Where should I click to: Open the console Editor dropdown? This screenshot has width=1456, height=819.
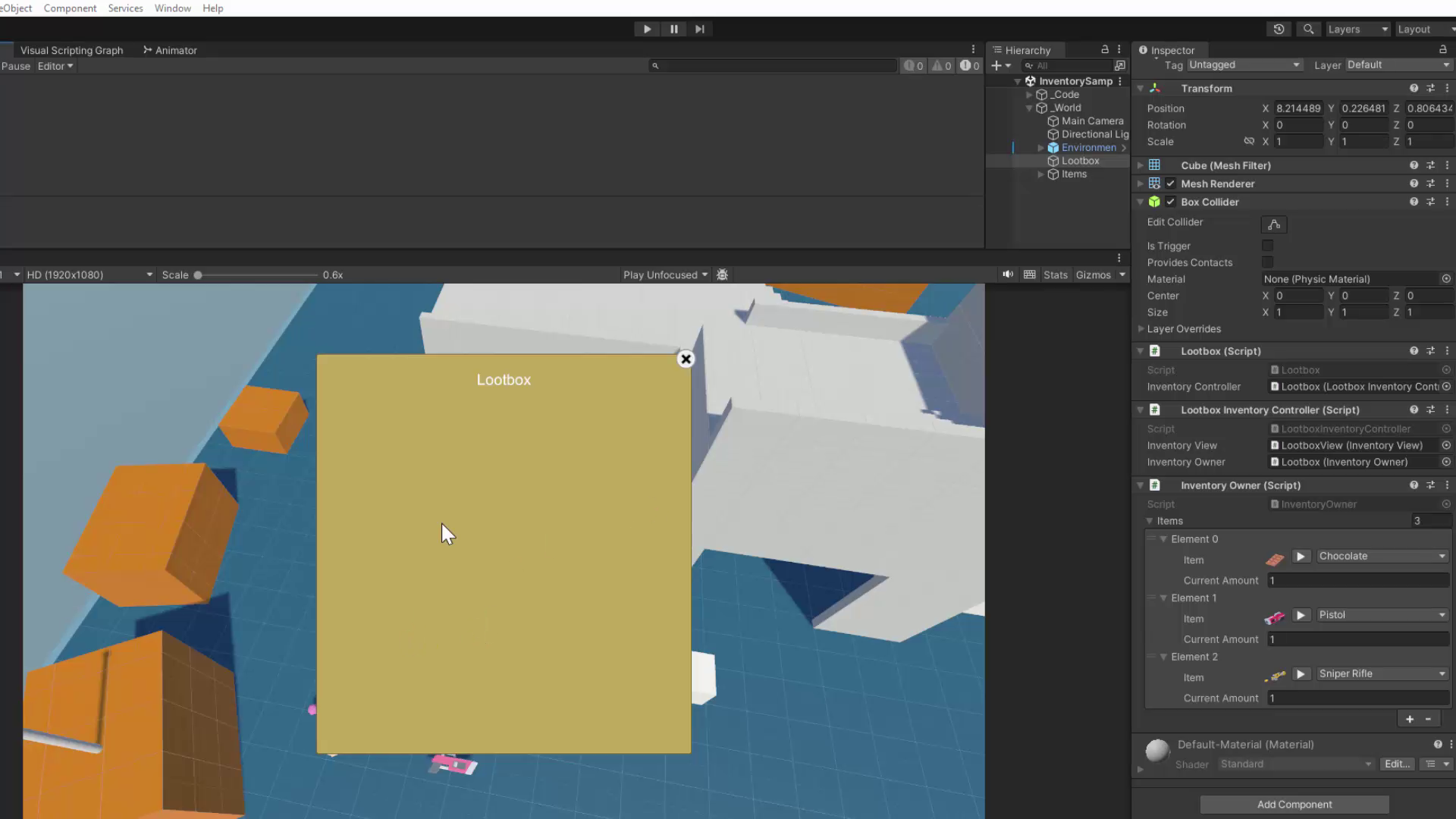point(55,66)
